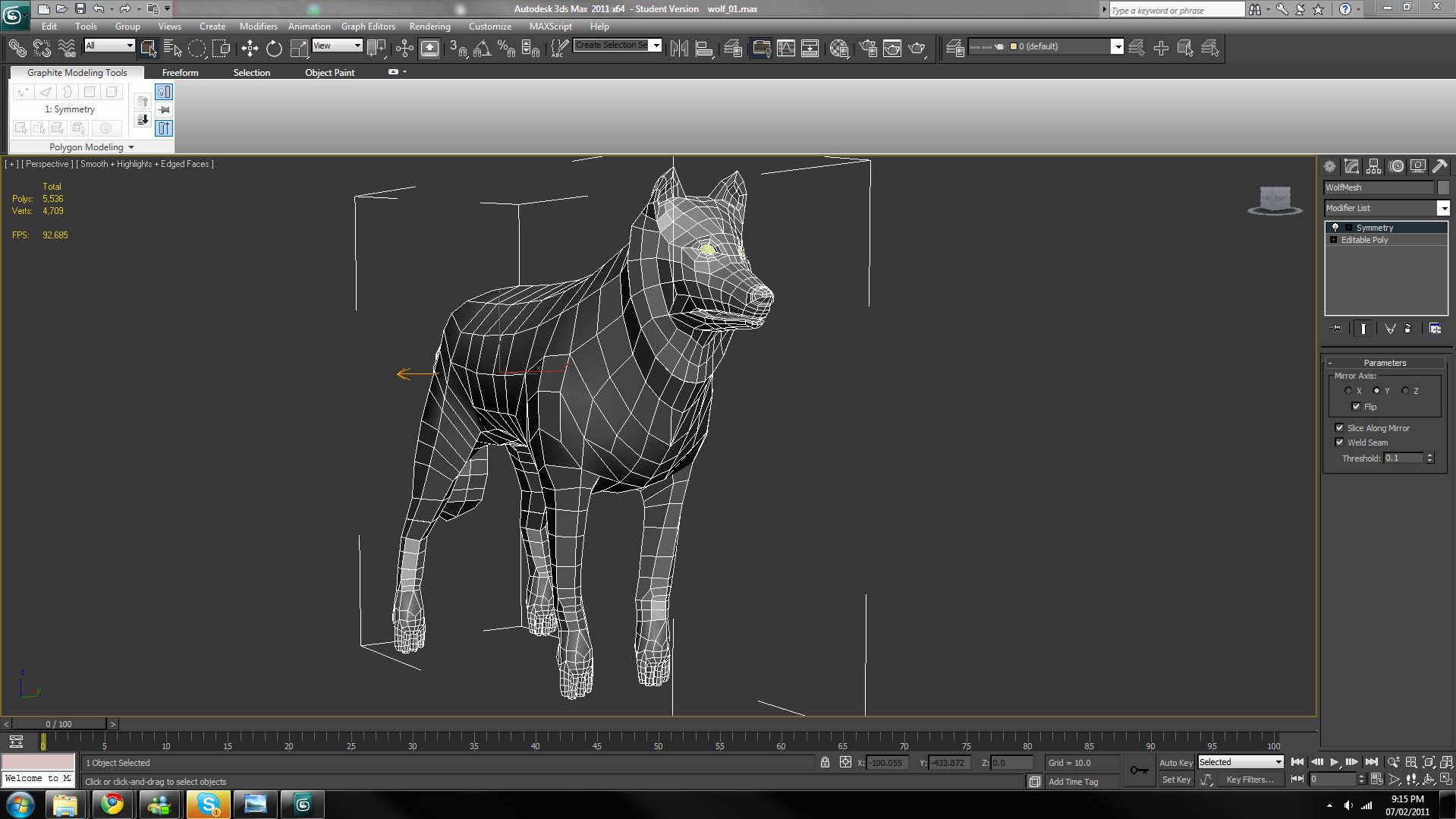This screenshot has width=1456, height=819.
Task: Increase Threshold using its spinner arrows
Action: 1430,455
